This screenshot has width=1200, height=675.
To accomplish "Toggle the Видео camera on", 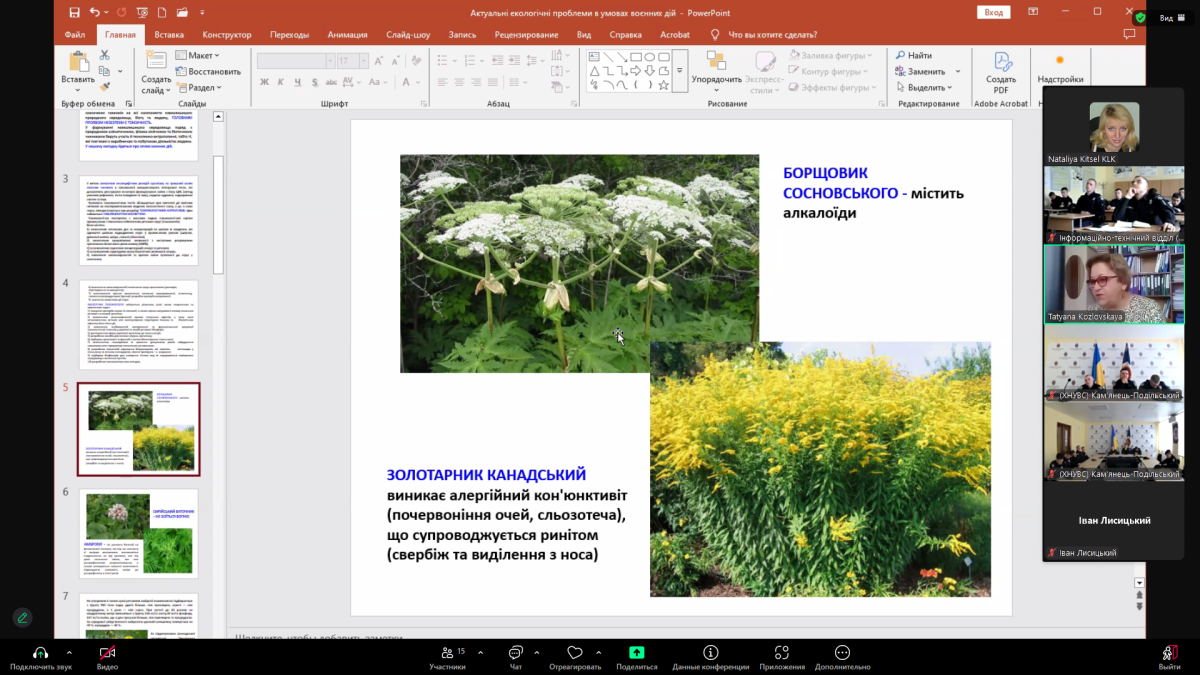I will [107, 654].
